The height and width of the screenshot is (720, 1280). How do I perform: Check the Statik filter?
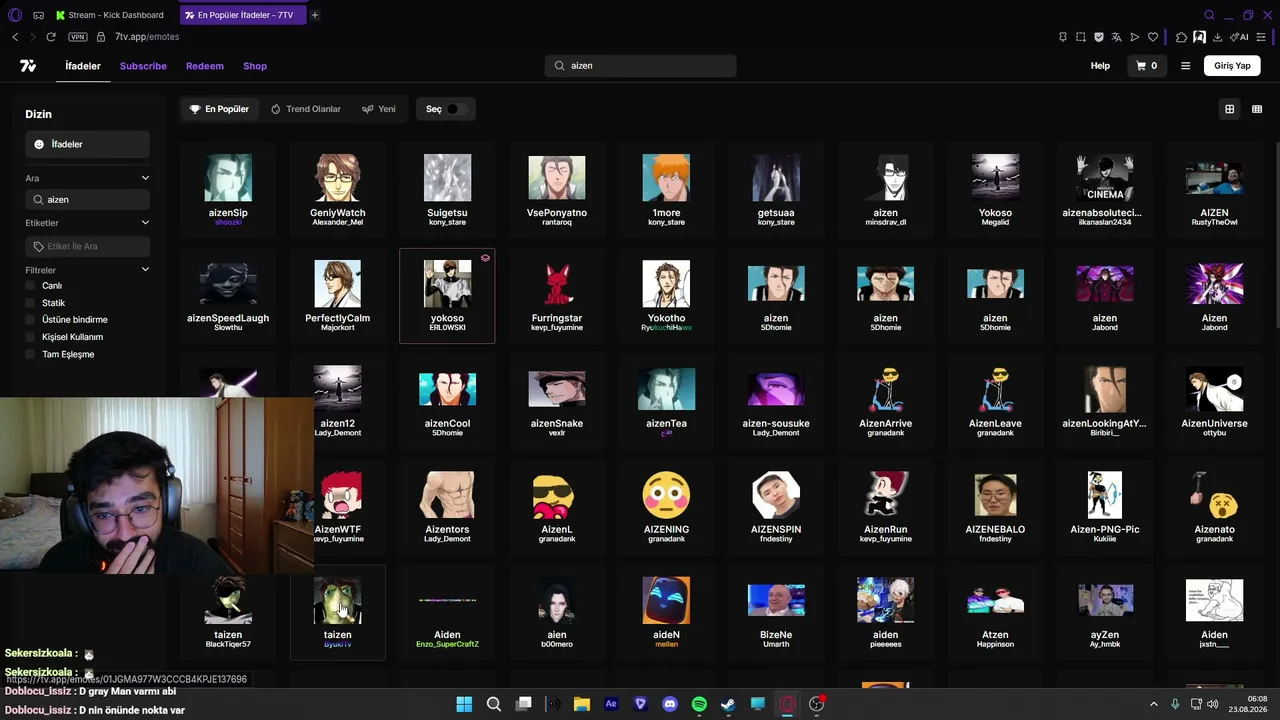click(x=30, y=303)
